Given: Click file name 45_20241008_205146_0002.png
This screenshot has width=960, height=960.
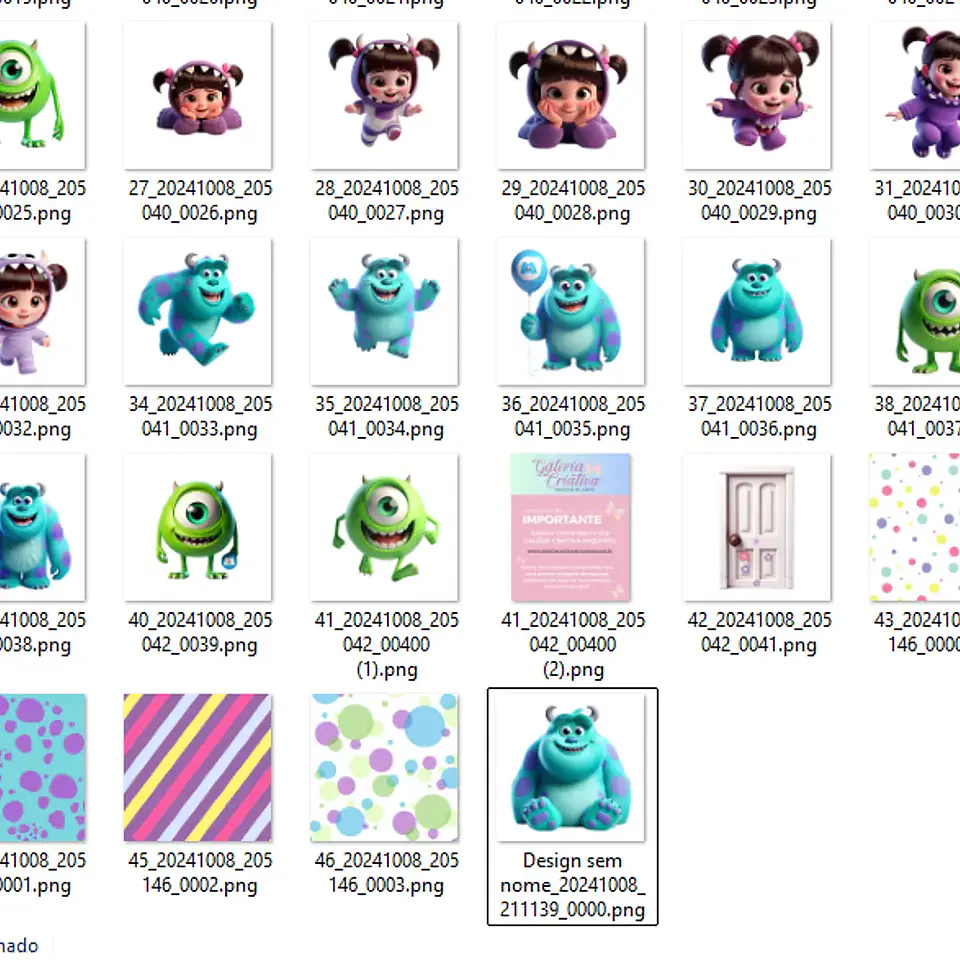Looking at the screenshot, I should pos(200,872).
